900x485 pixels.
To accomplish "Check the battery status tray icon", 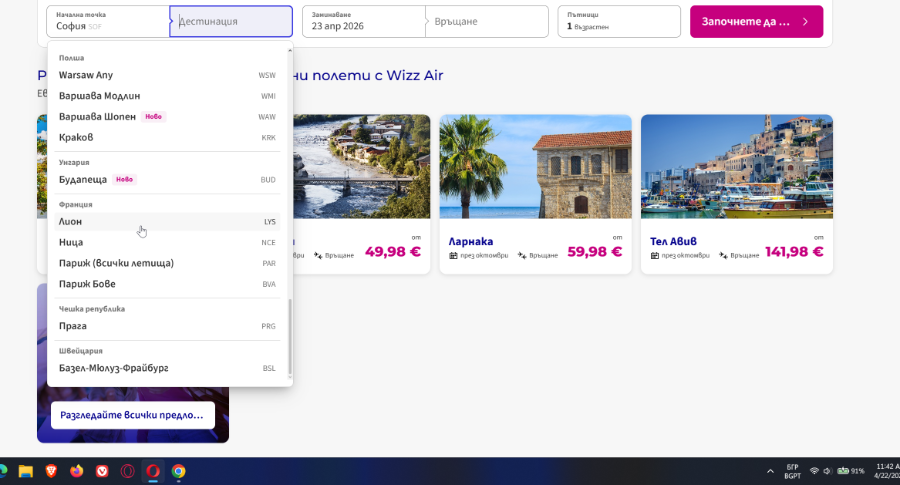I will click(x=851, y=471).
